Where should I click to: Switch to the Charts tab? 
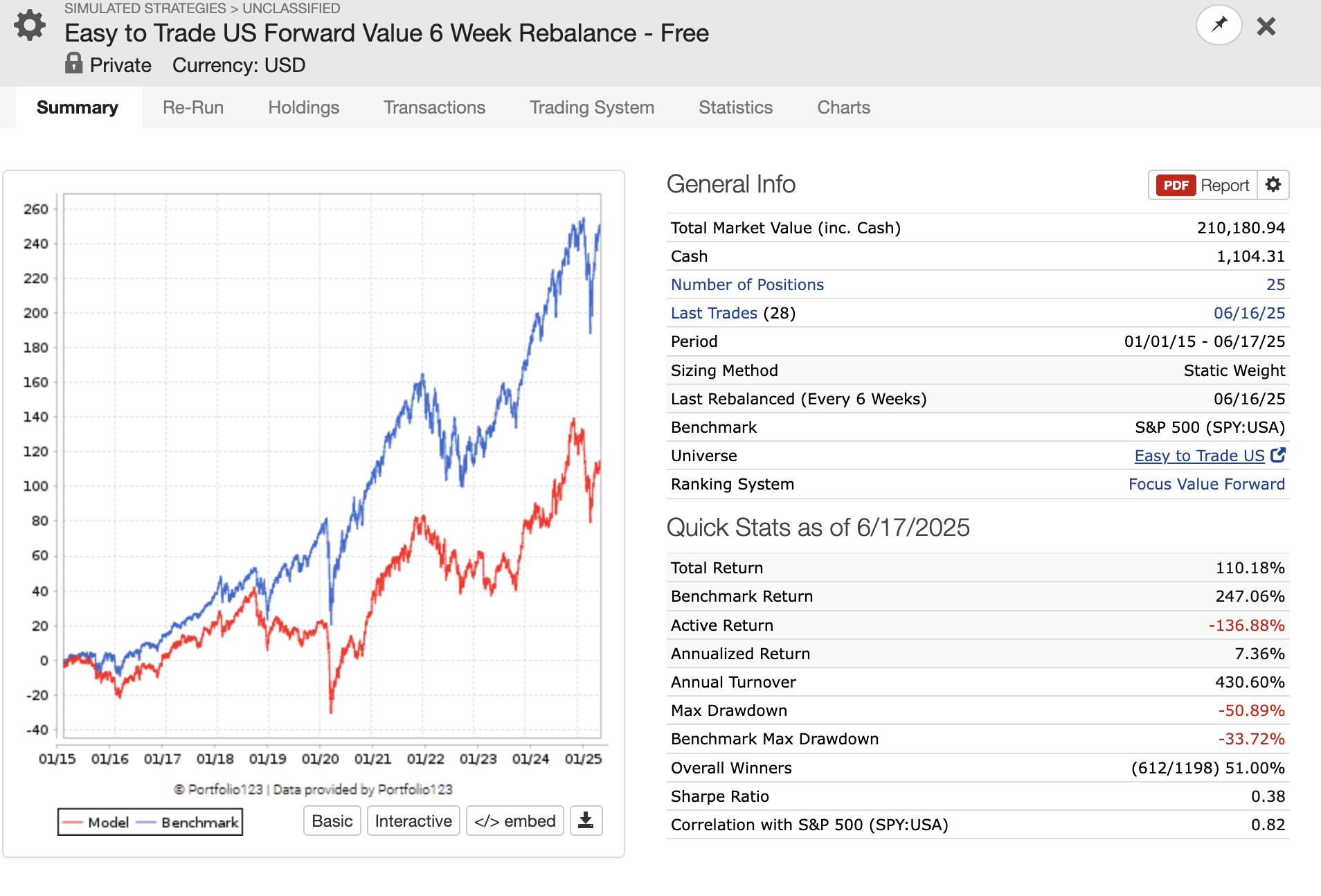pos(843,107)
